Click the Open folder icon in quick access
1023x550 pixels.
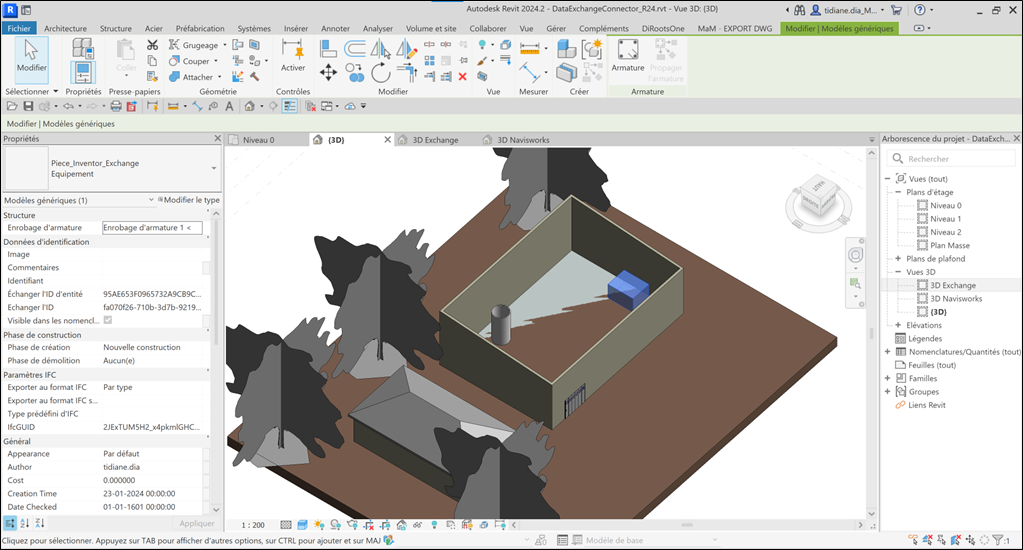tap(12, 106)
